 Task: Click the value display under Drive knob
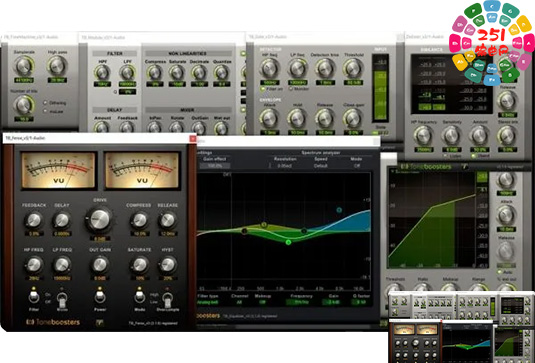point(100,238)
